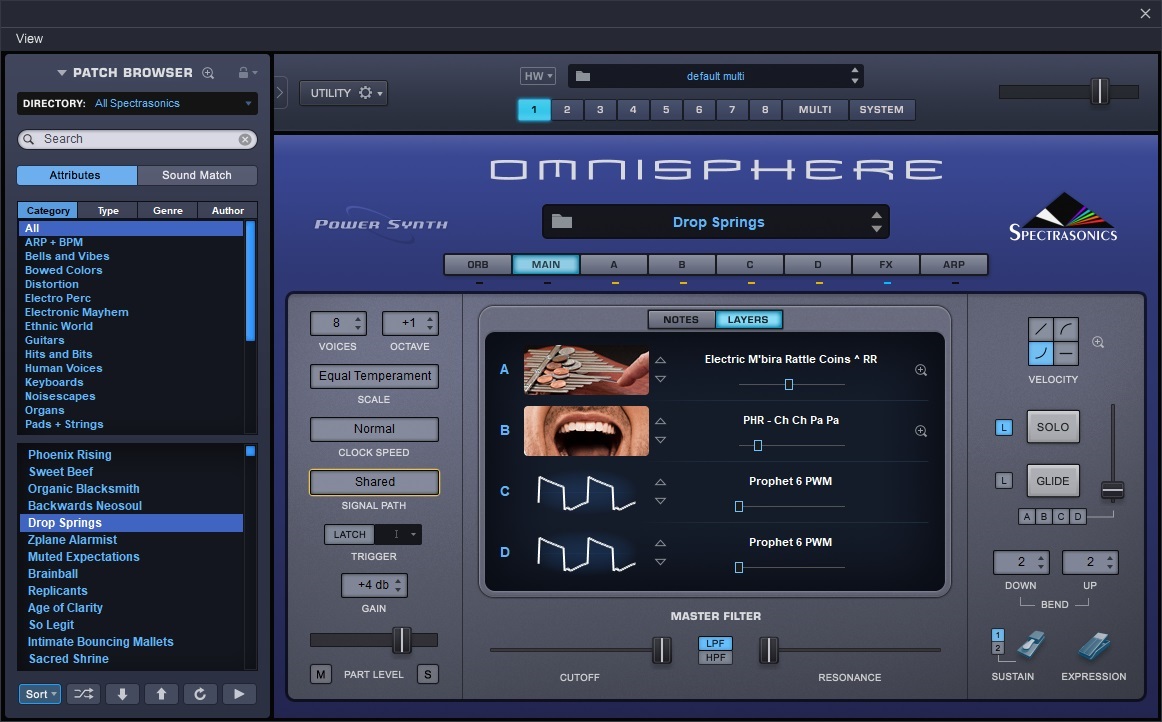This screenshot has height=722, width=1162.
Task: Click the shuffle patches icon
Action: [x=83, y=694]
